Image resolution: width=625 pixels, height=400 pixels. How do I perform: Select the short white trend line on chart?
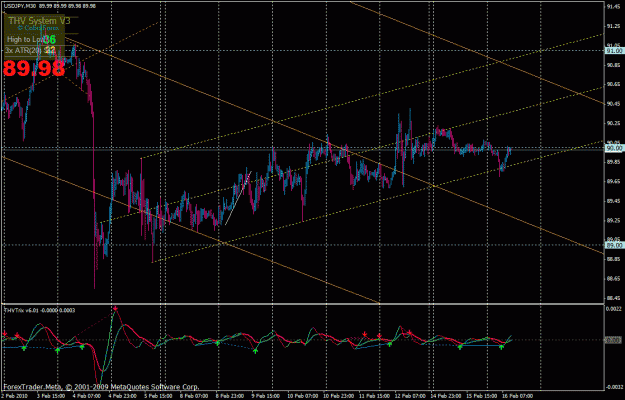point(238,198)
